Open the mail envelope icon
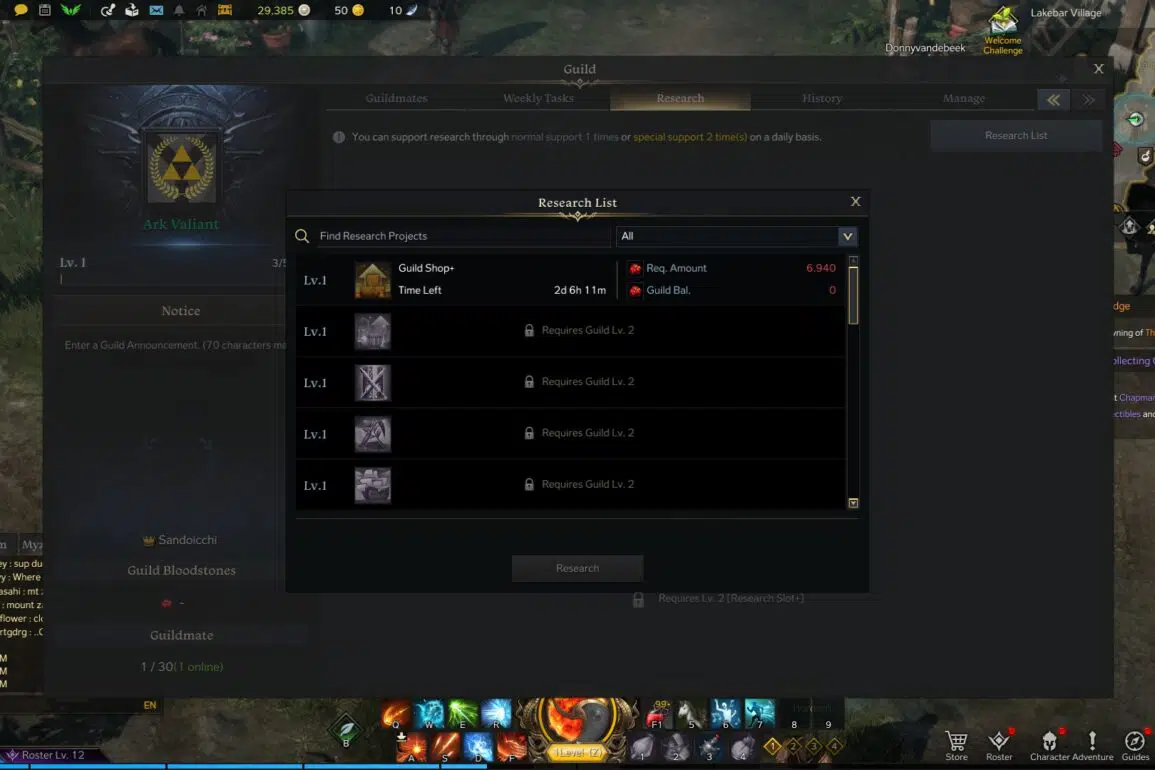The height and width of the screenshot is (770, 1155). point(156,10)
